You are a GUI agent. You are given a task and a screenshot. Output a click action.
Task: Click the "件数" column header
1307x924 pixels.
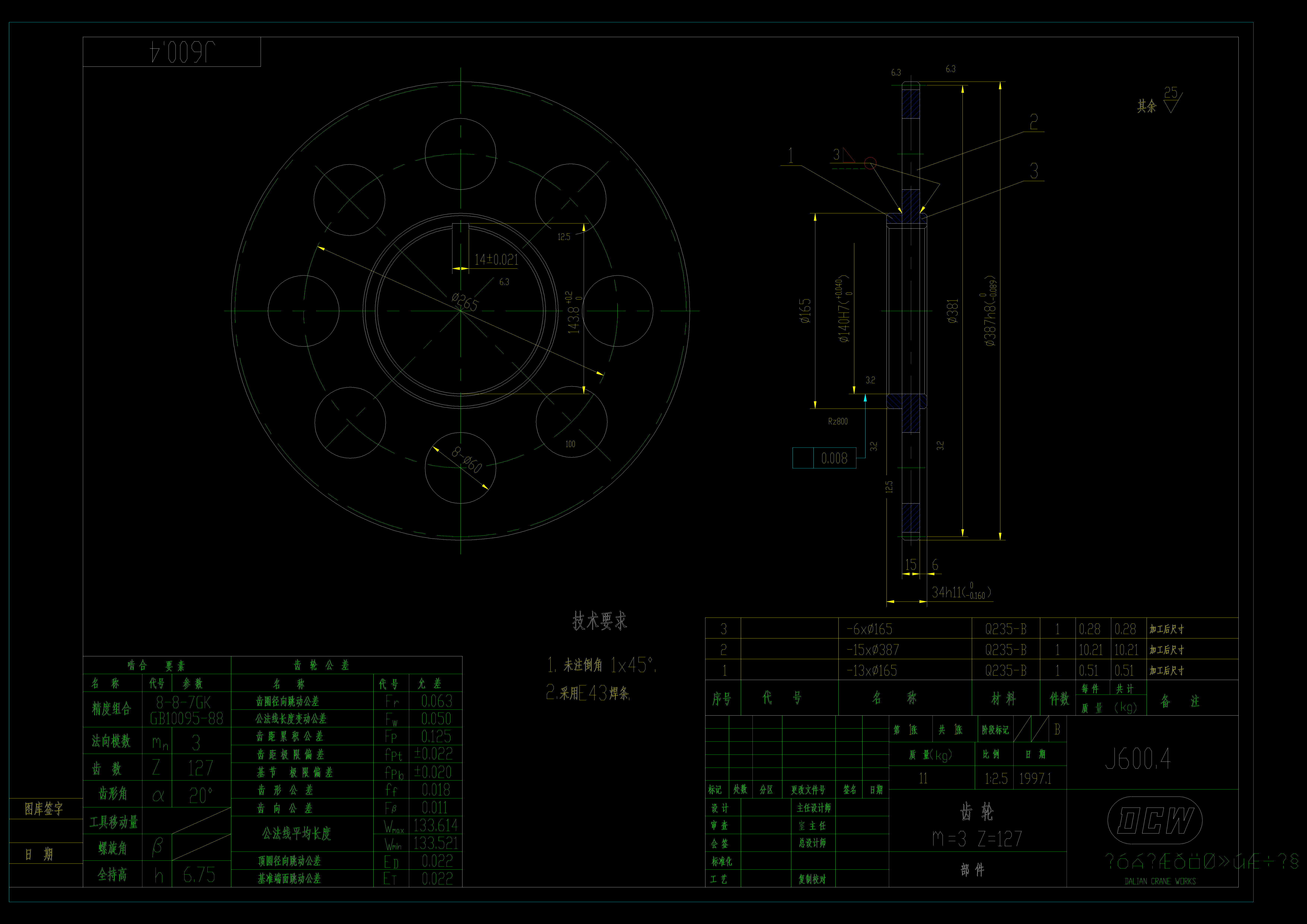point(1059,699)
